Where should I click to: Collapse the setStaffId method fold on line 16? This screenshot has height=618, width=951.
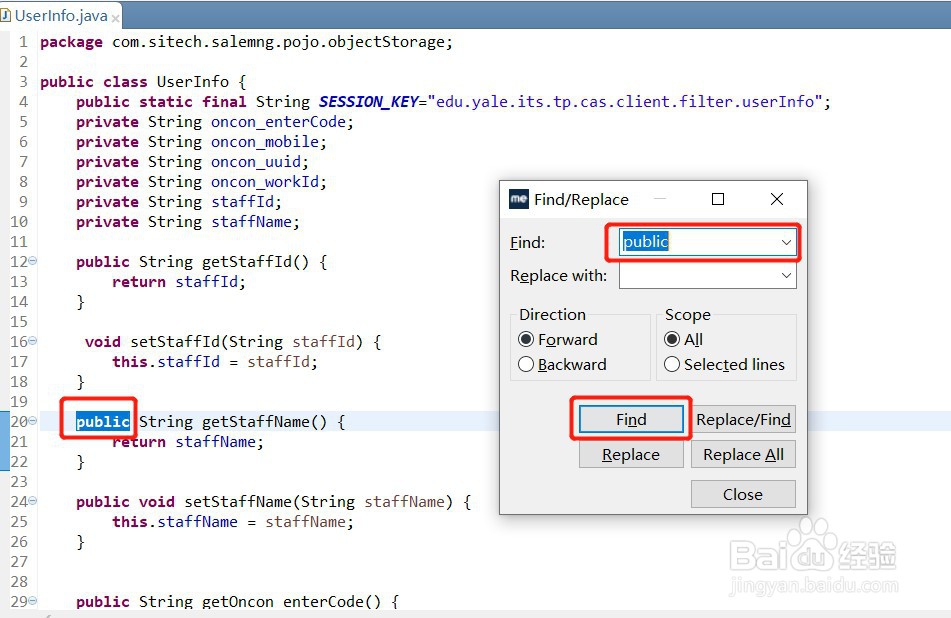tap(33, 341)
